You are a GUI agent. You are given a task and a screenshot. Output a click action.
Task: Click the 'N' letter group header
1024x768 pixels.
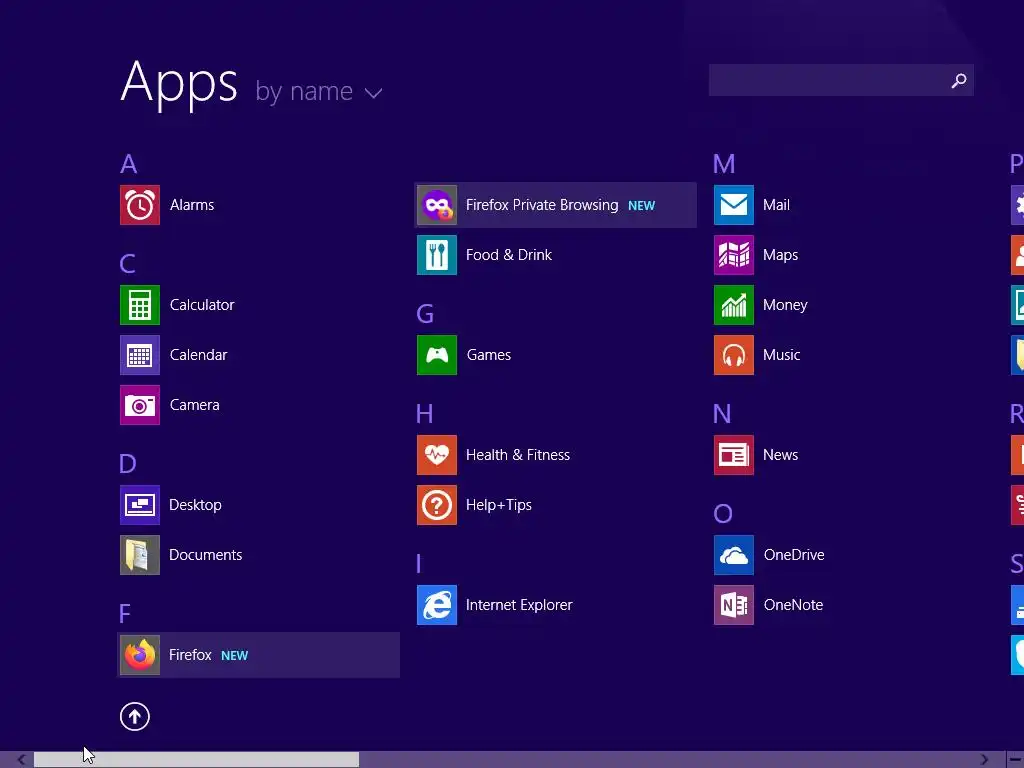click(722, 414)
